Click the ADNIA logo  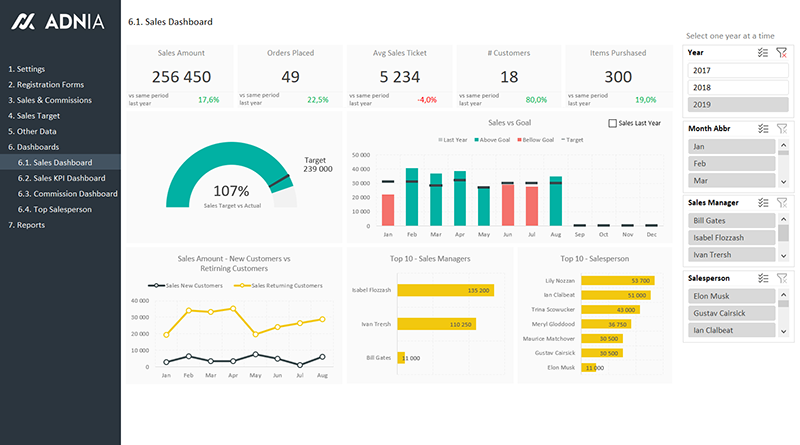point(60,21)
